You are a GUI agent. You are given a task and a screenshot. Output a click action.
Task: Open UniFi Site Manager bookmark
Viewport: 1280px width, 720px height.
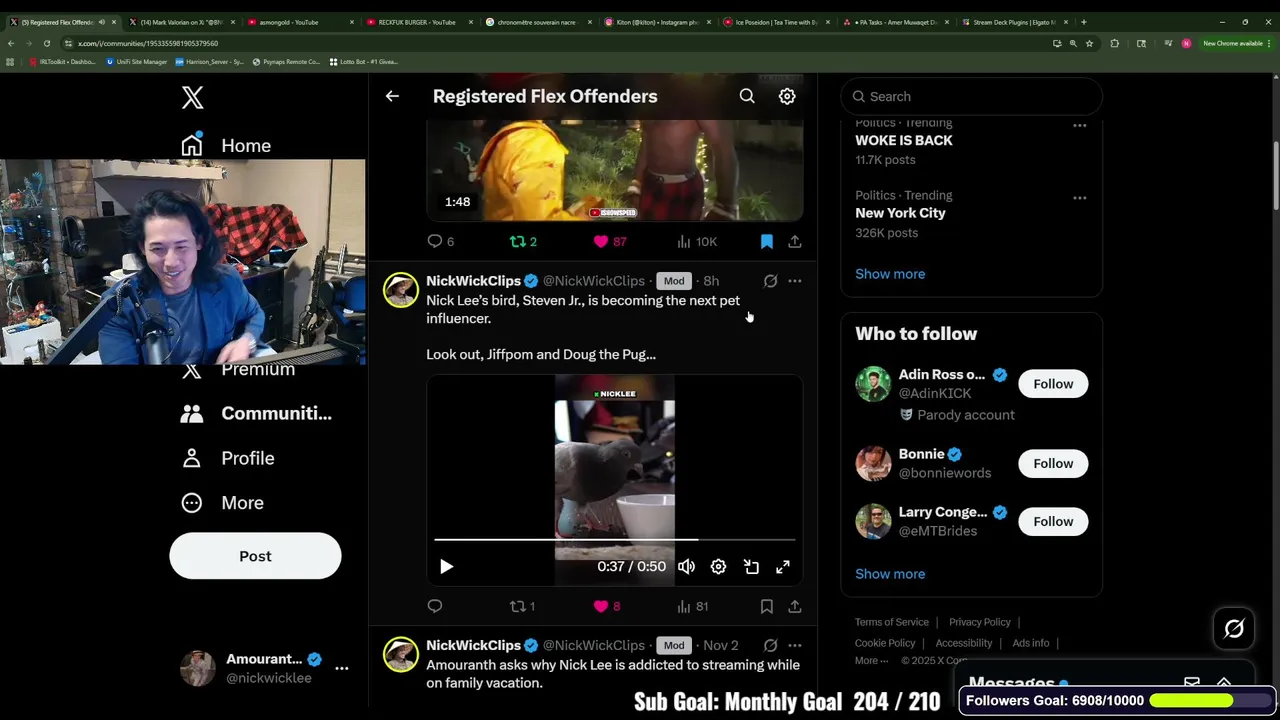(137, 62)
